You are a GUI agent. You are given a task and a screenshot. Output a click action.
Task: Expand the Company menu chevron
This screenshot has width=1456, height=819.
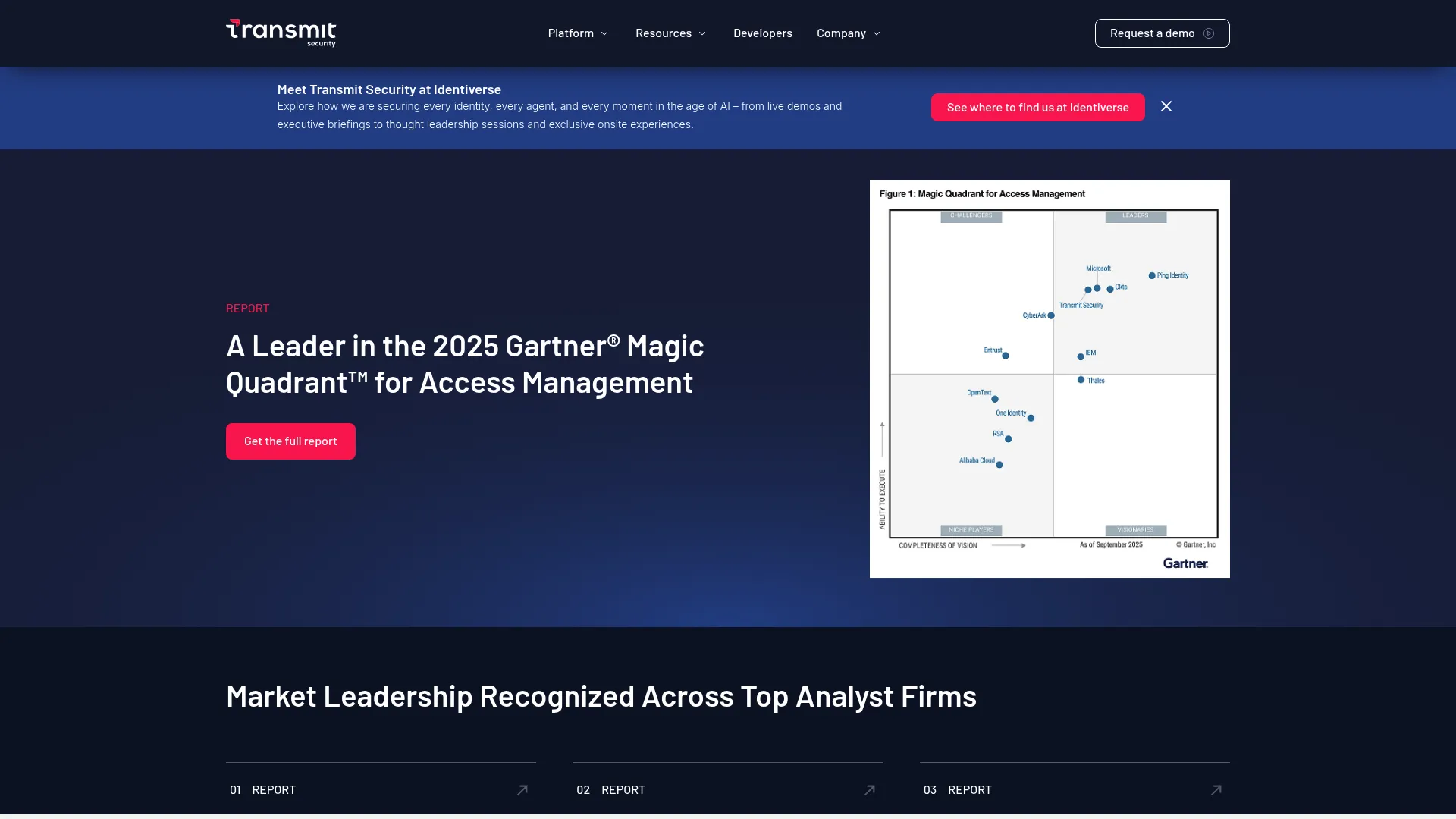[x=877, y=33]
